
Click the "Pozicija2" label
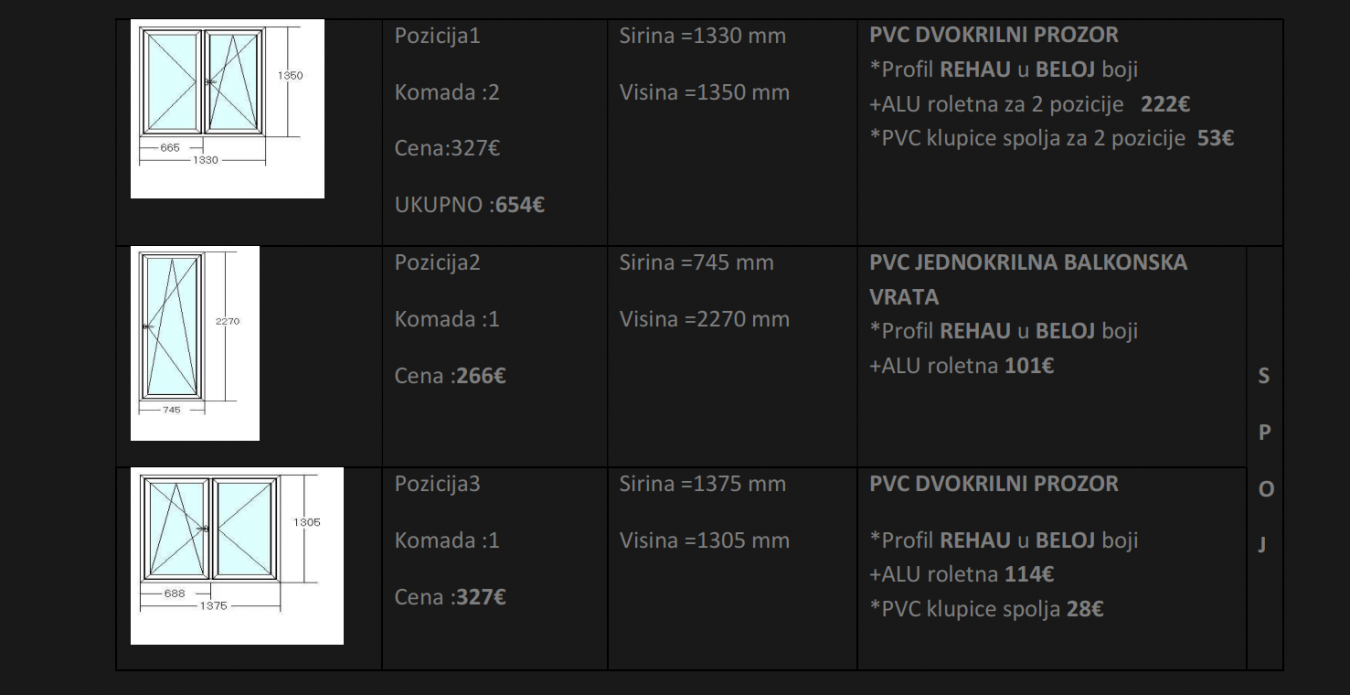(438, 263)
